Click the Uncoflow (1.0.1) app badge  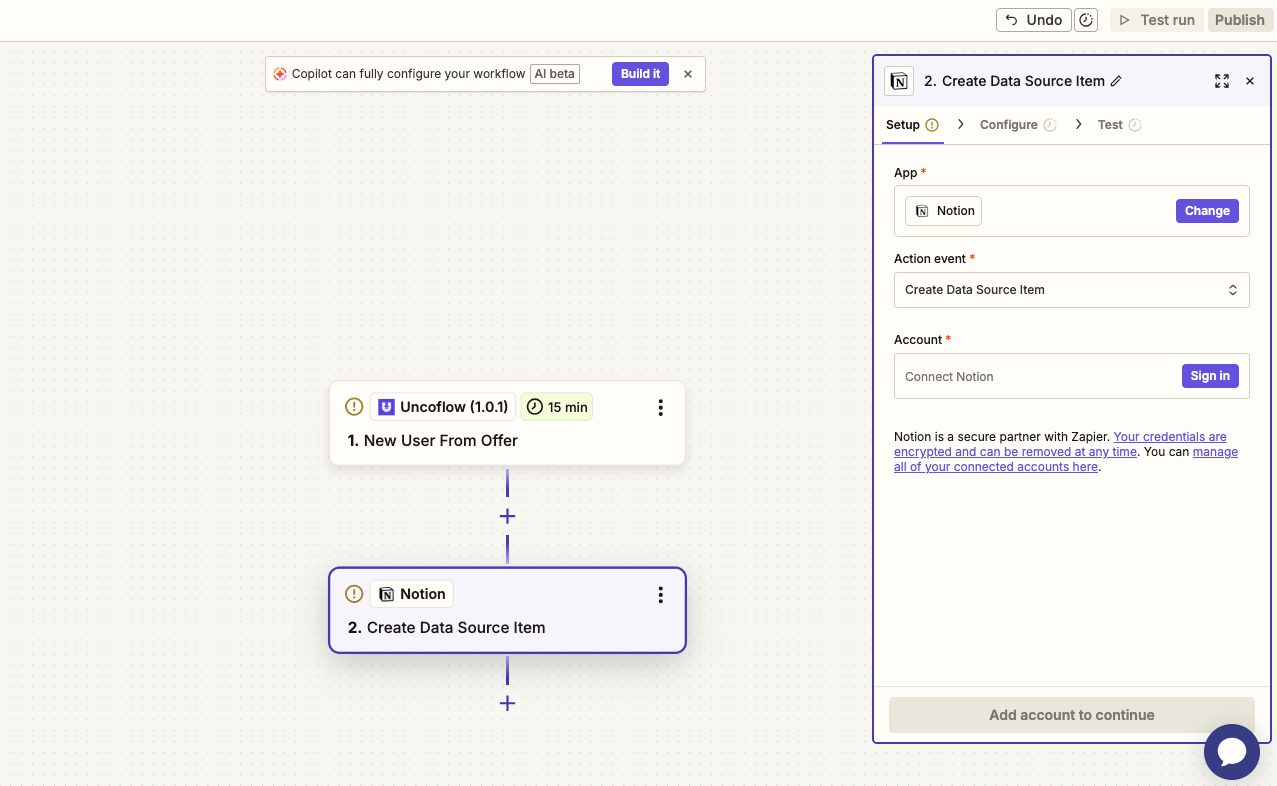(x=443, y=407)
